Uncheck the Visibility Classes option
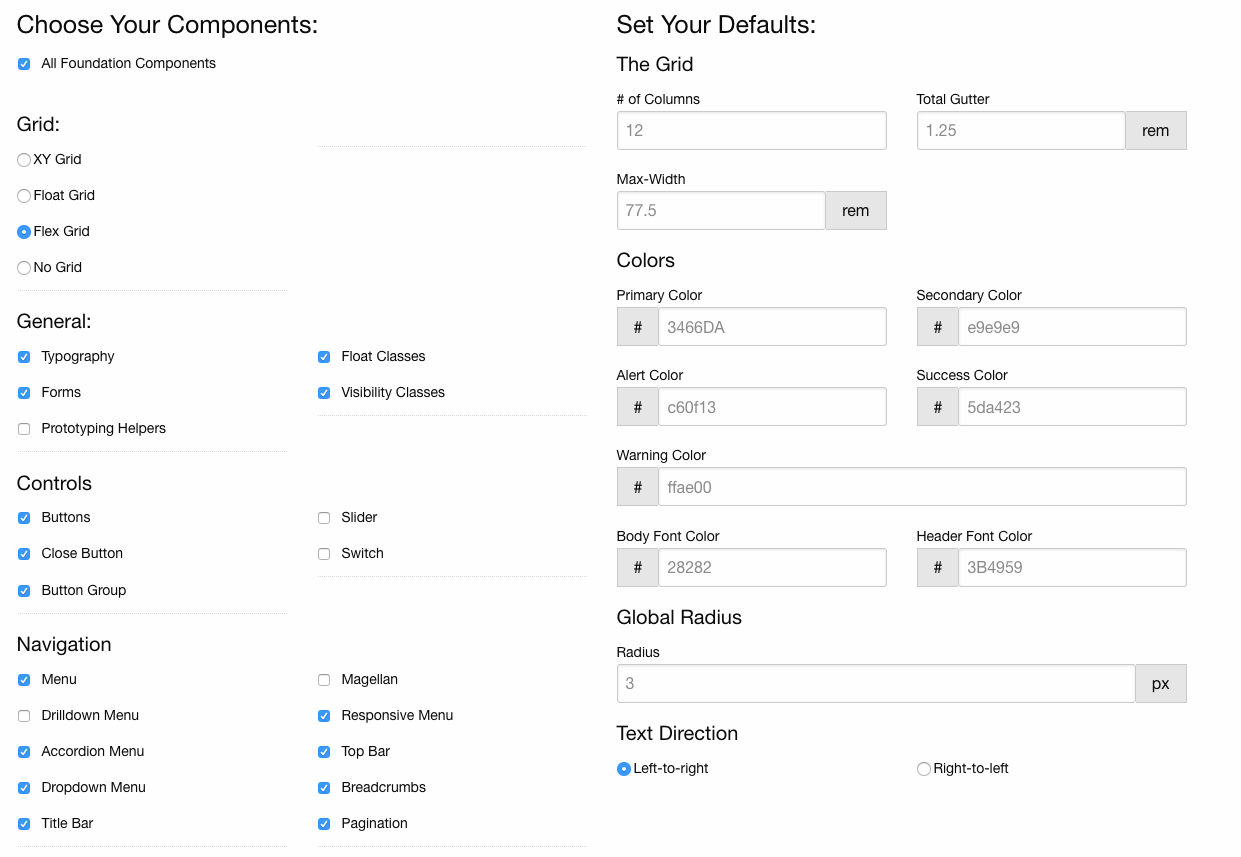 324,392
